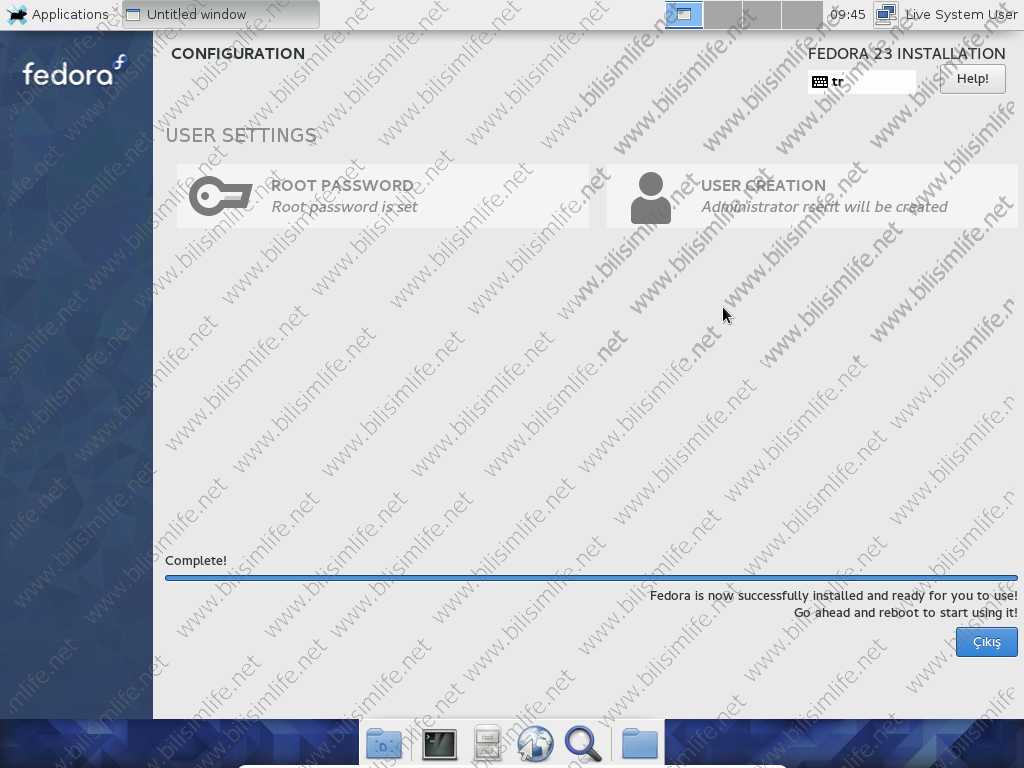Open the plain home folder dock icon
The image size is (1024, 768).
point(639,743)
